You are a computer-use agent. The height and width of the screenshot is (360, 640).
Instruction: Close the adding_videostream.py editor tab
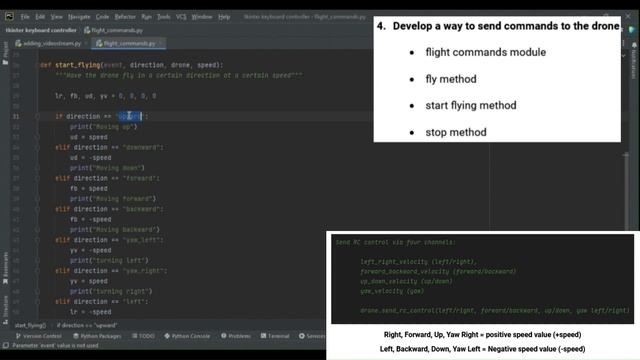pos(86,43)
